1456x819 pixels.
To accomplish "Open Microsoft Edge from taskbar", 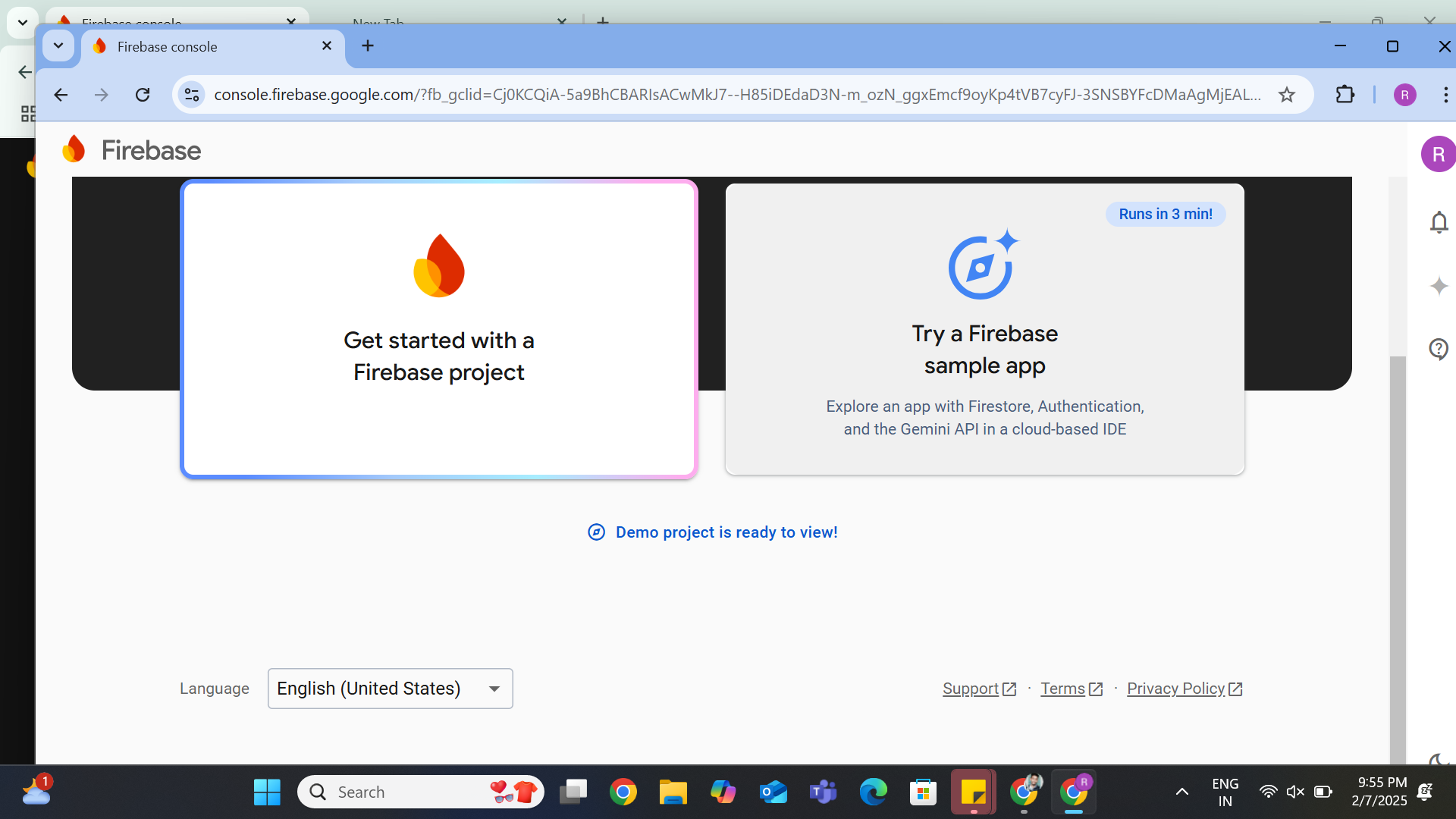I will [x=873, y=792].
